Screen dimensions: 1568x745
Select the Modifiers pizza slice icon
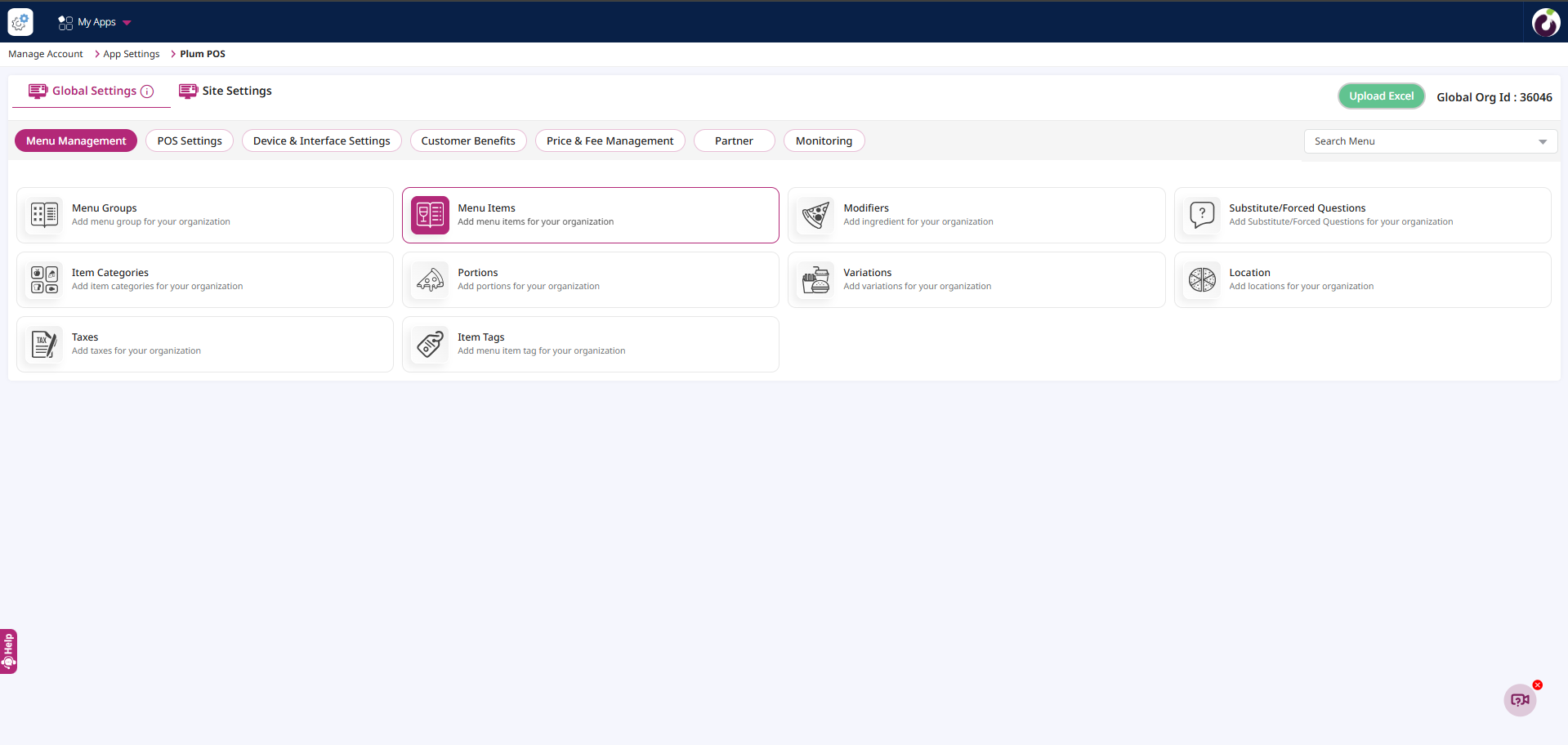click(x=815, y=215)
